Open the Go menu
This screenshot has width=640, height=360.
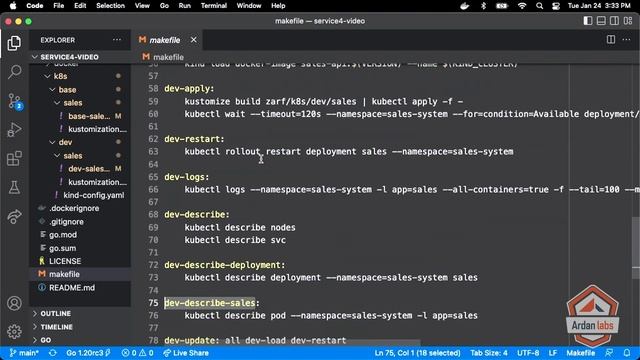(164, 6)
